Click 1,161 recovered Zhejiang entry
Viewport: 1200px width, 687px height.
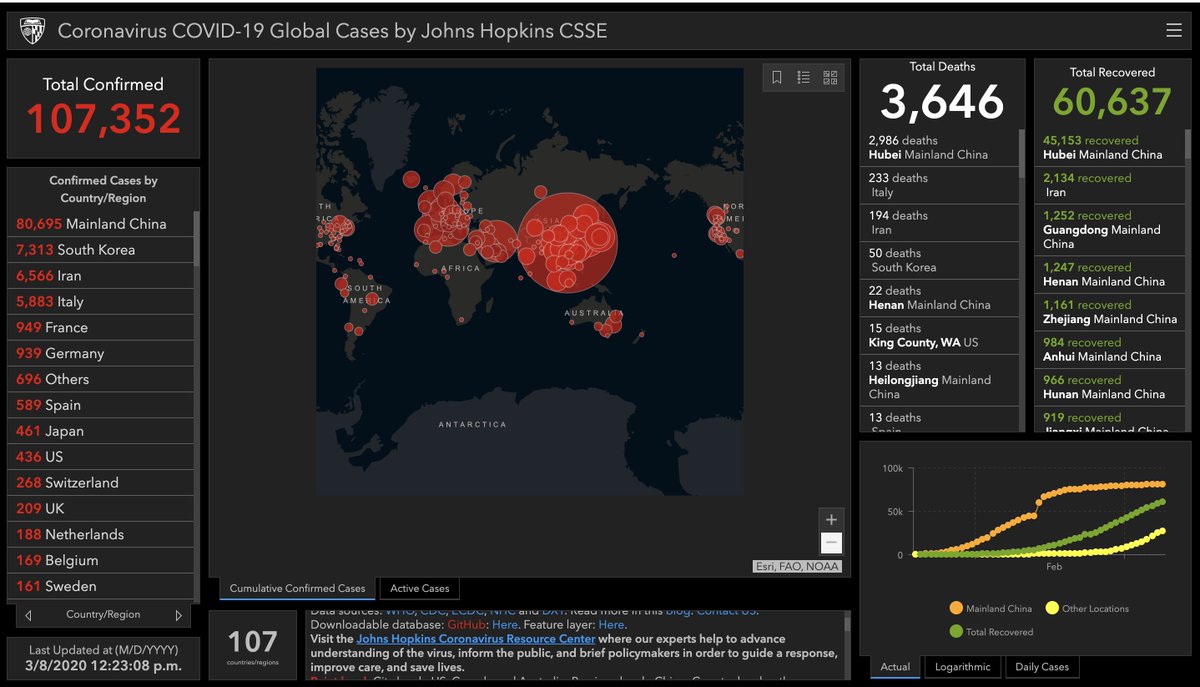click(x=1110, y=312)
